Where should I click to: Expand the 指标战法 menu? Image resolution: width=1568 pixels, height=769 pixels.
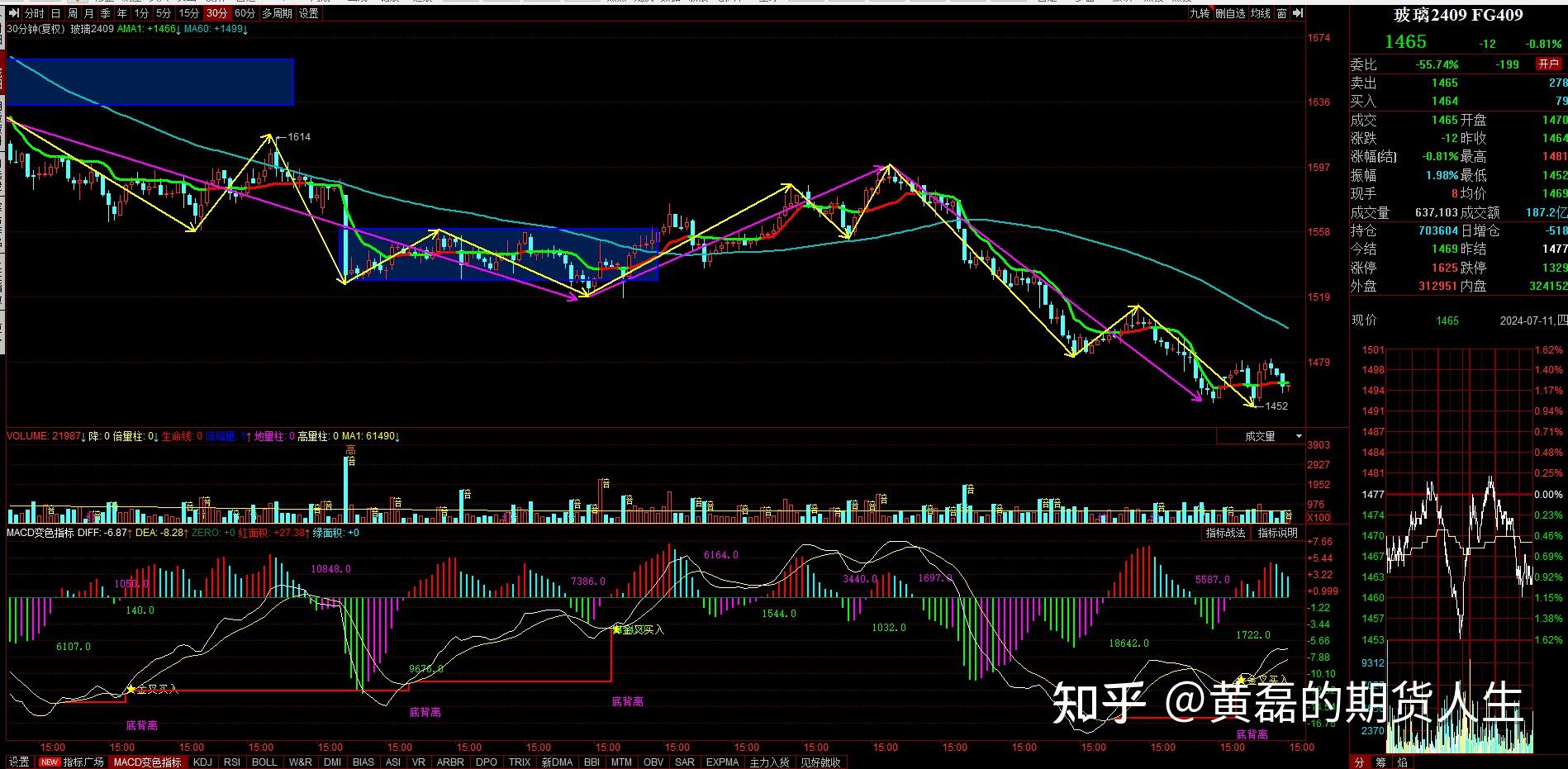pos(1224,533)
